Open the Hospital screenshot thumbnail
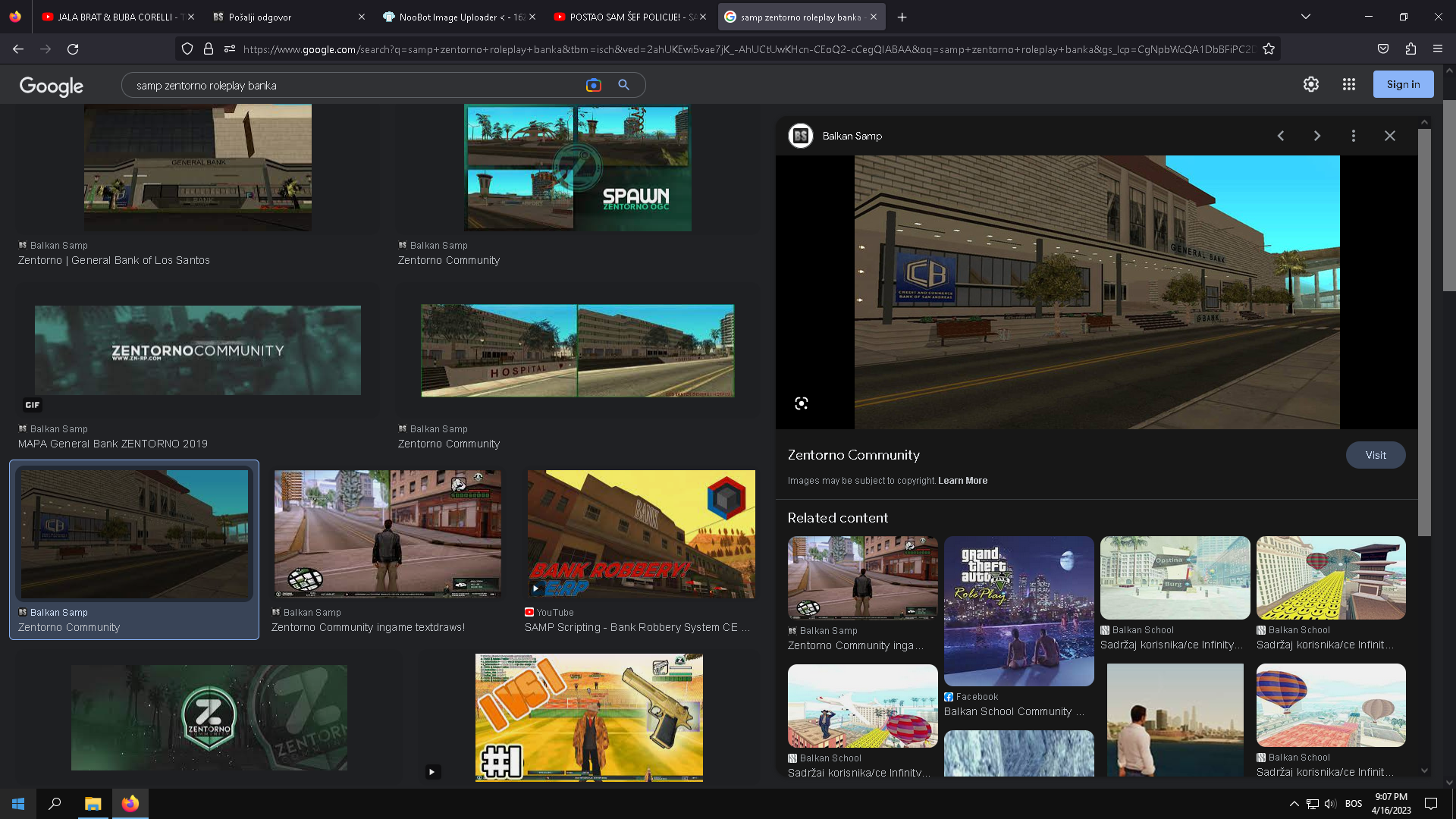The image size is (1456, 819). point(577,350)
